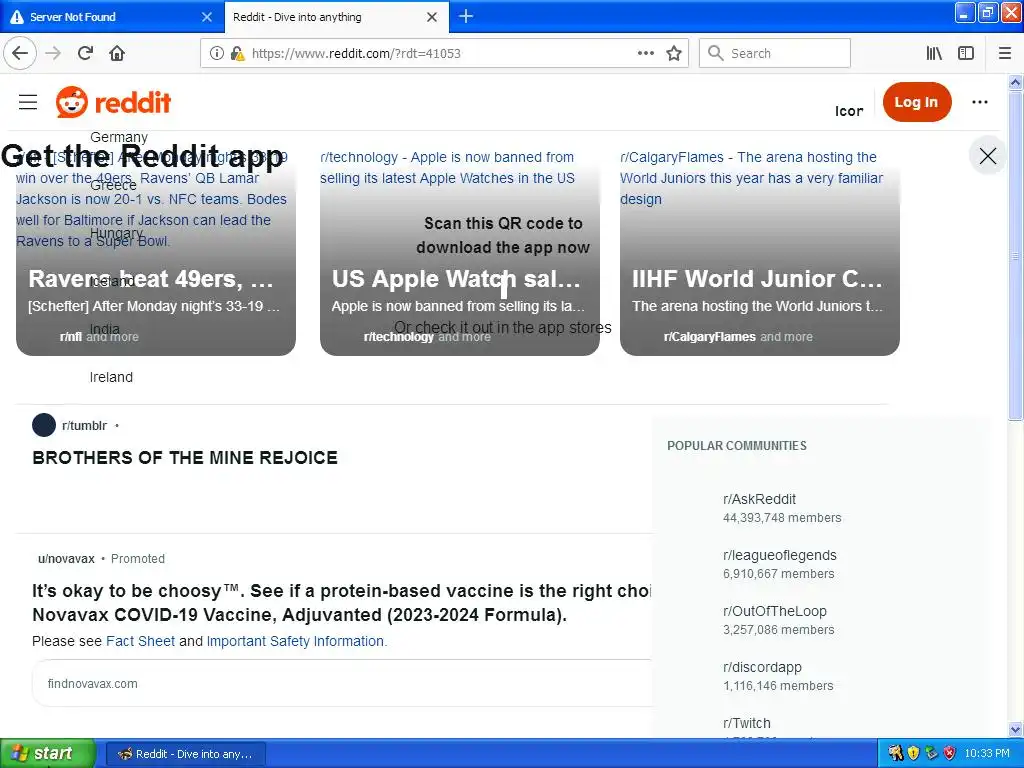The image size is (1024, 768).
Task: Open site information icon in address bar
Action: tap(217, 54)
